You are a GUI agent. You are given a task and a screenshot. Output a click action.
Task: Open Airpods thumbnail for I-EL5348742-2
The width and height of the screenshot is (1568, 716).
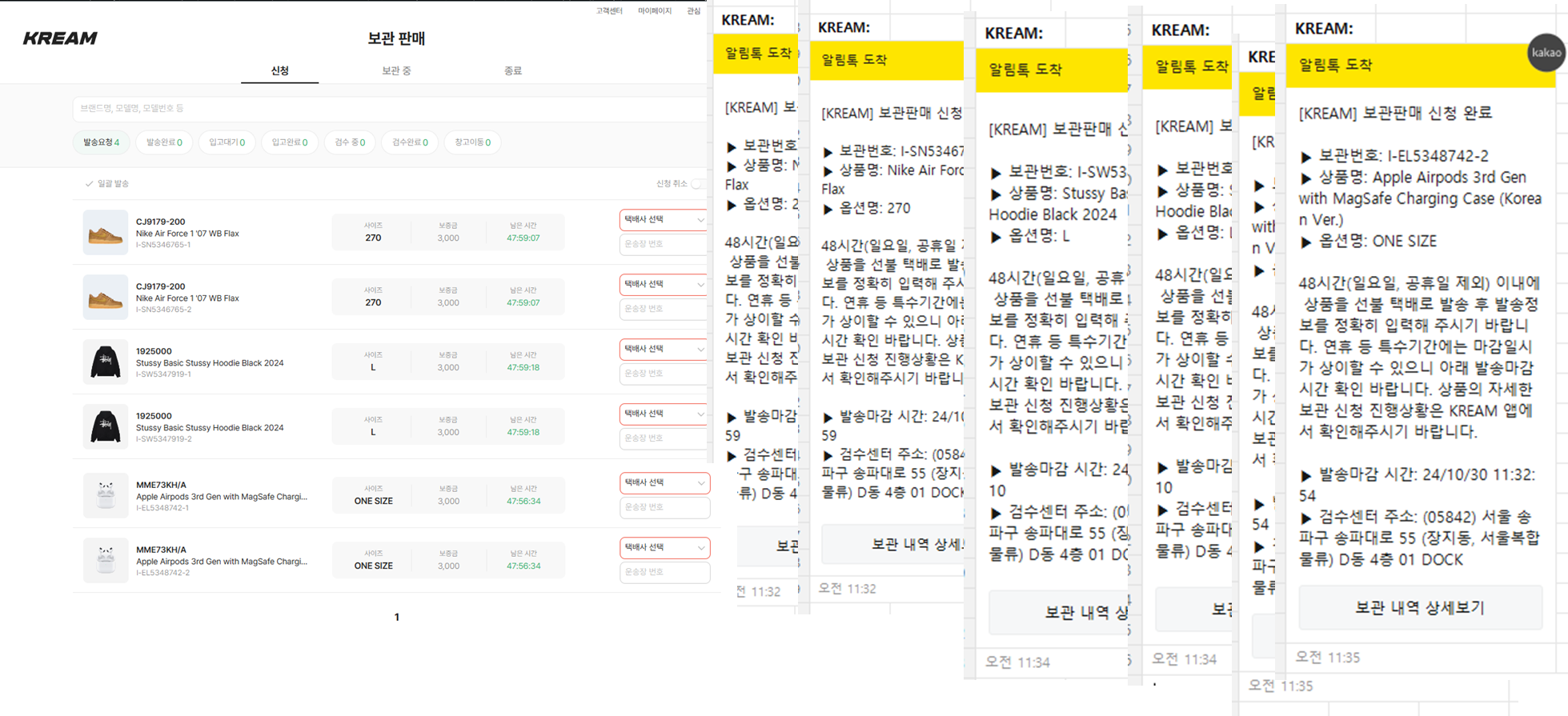(105, 560)
